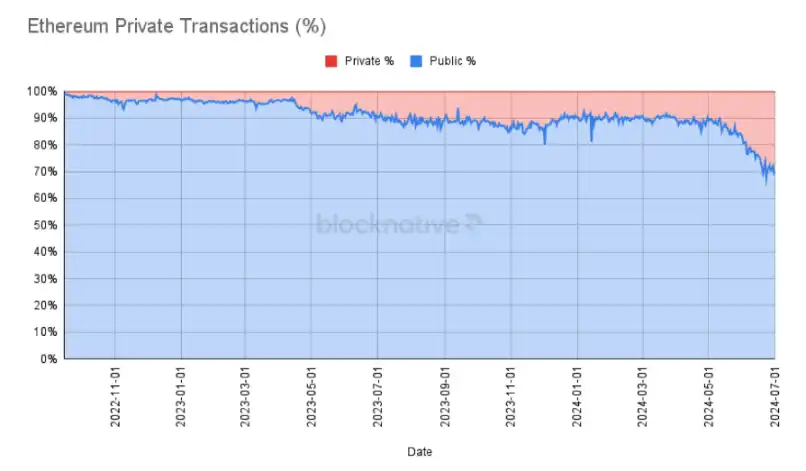Image resolution: width=806 pixels, height=471 pixels.
Task: Toggle the Public % legend label
Action: click(453, 62)
